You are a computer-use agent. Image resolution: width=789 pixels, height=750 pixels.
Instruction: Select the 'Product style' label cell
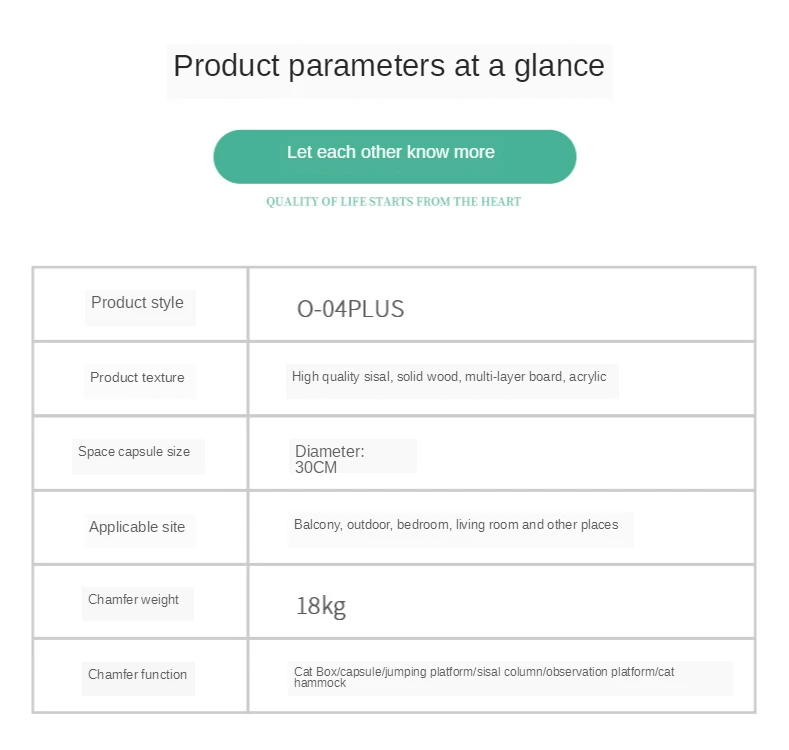tap(140, 305)
